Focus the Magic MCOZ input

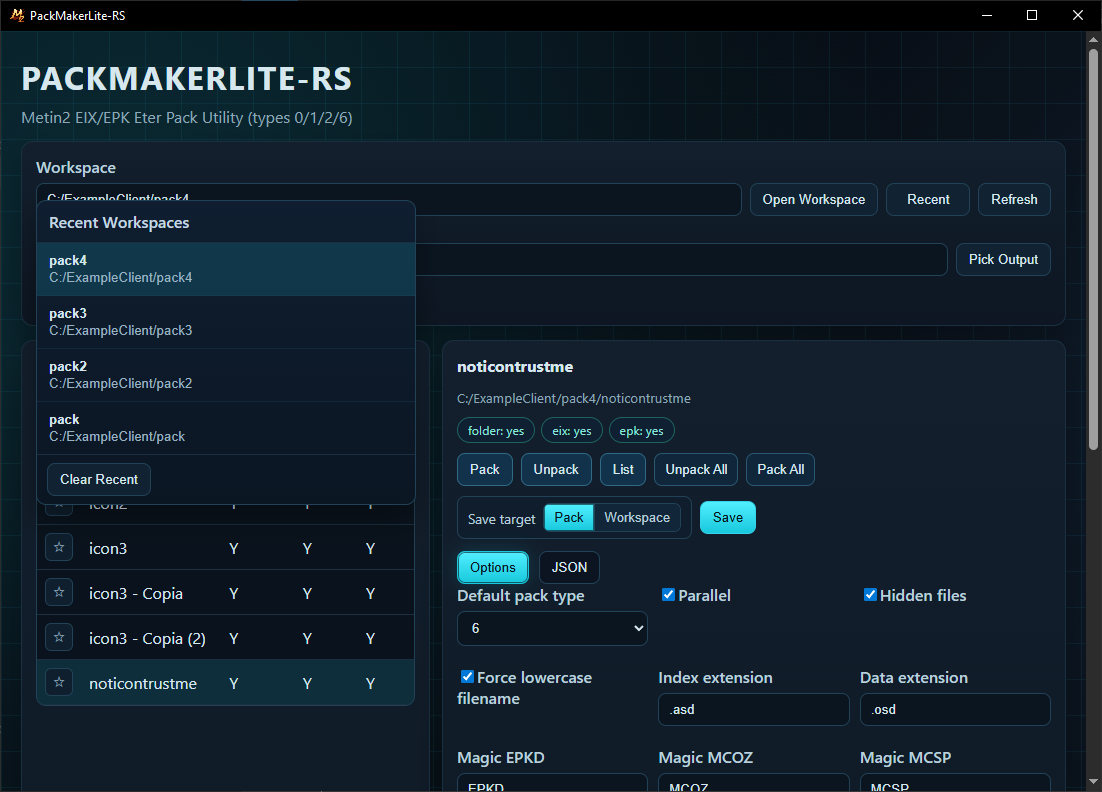753,783
